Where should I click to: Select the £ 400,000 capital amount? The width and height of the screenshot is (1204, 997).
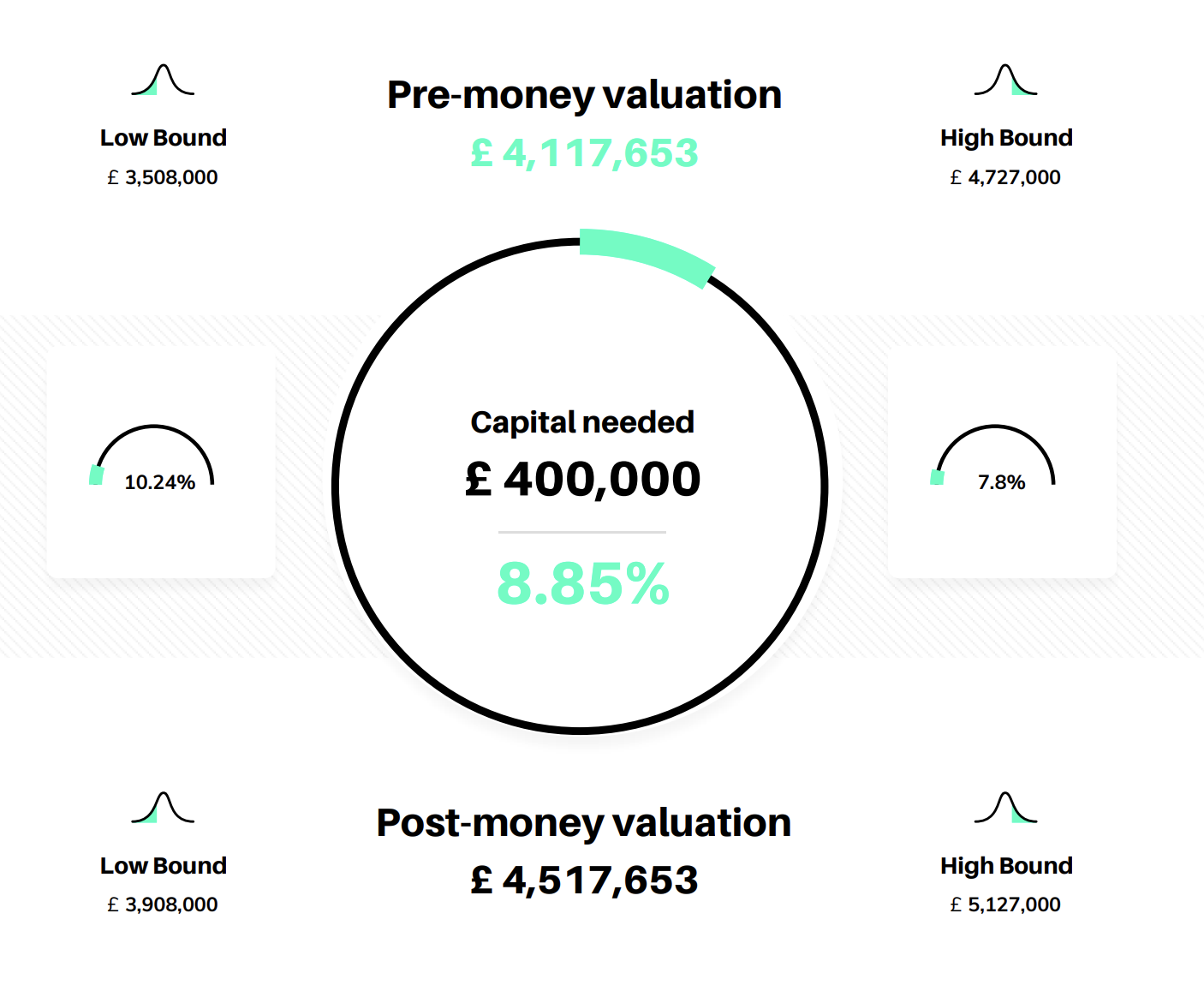pyautogui.click(x=582, y=479)
